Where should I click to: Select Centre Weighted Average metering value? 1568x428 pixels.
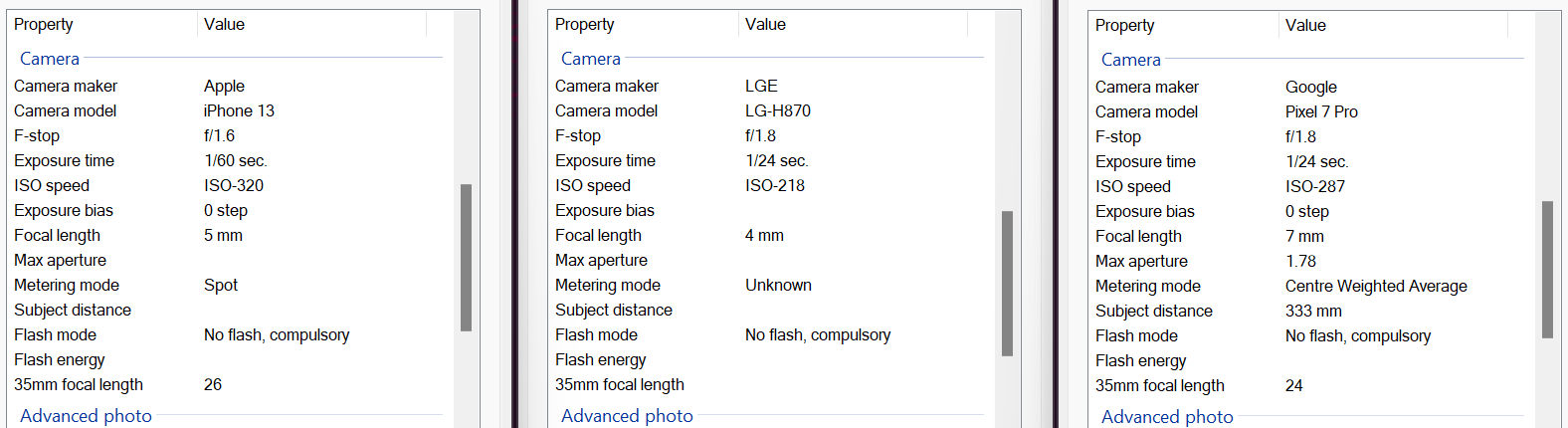pyautogui.click(x=1376, y=286)
